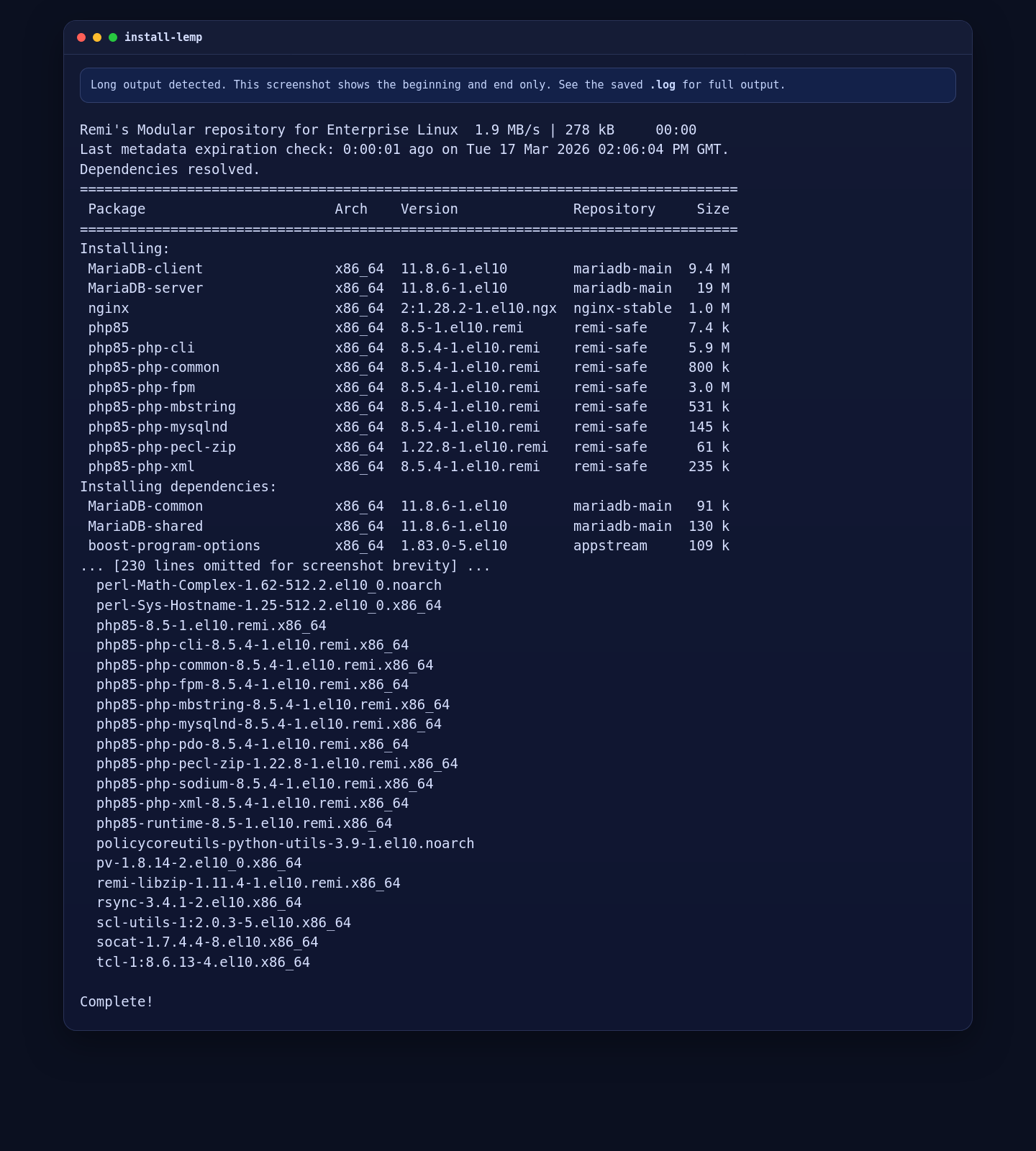The width and height of the screenshot is (1036, 1151).
Task: Select php85-php-mbstring in the package table
Action: tap(162, 407)
